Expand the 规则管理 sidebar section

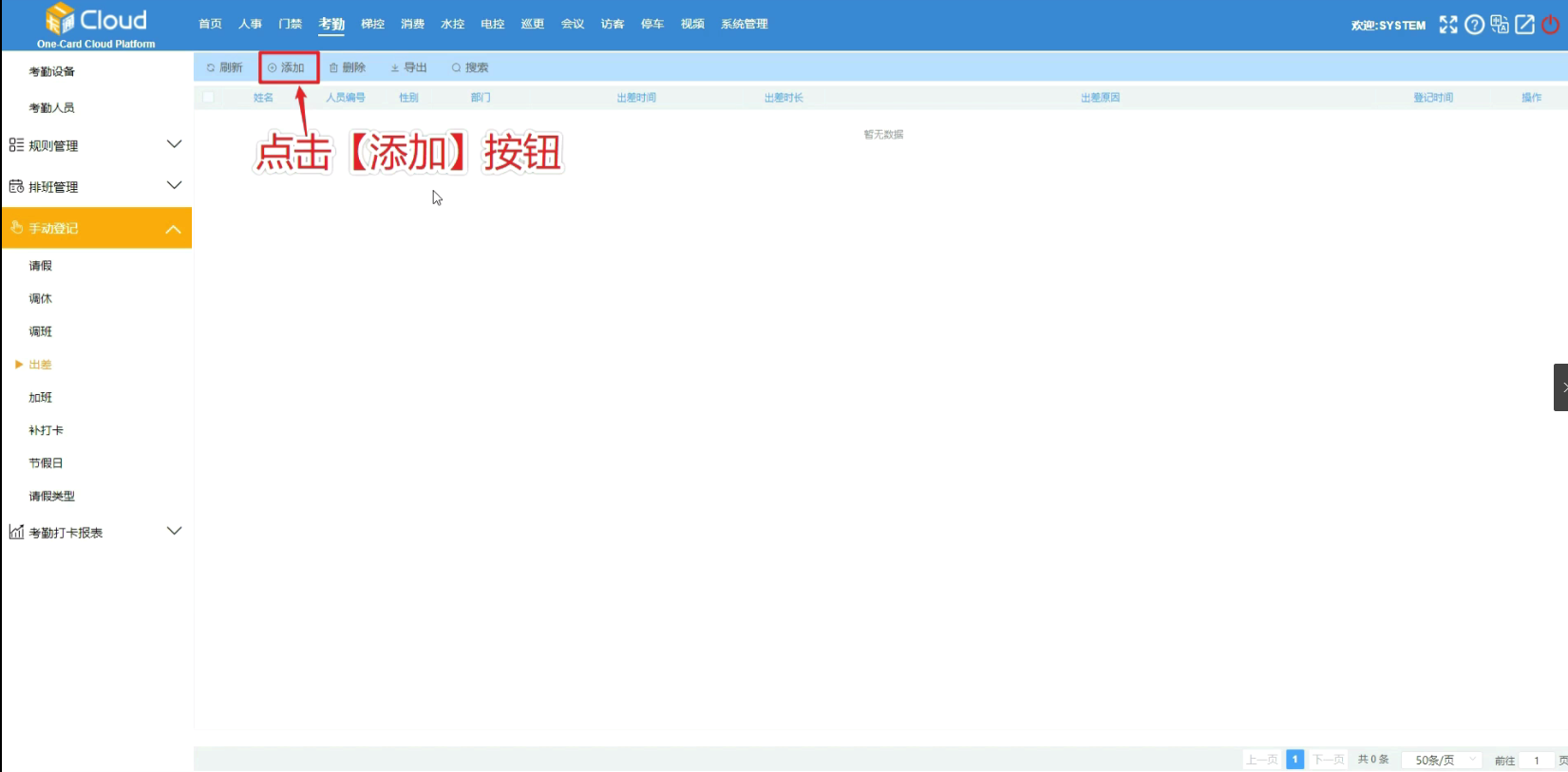click(95, 145)
